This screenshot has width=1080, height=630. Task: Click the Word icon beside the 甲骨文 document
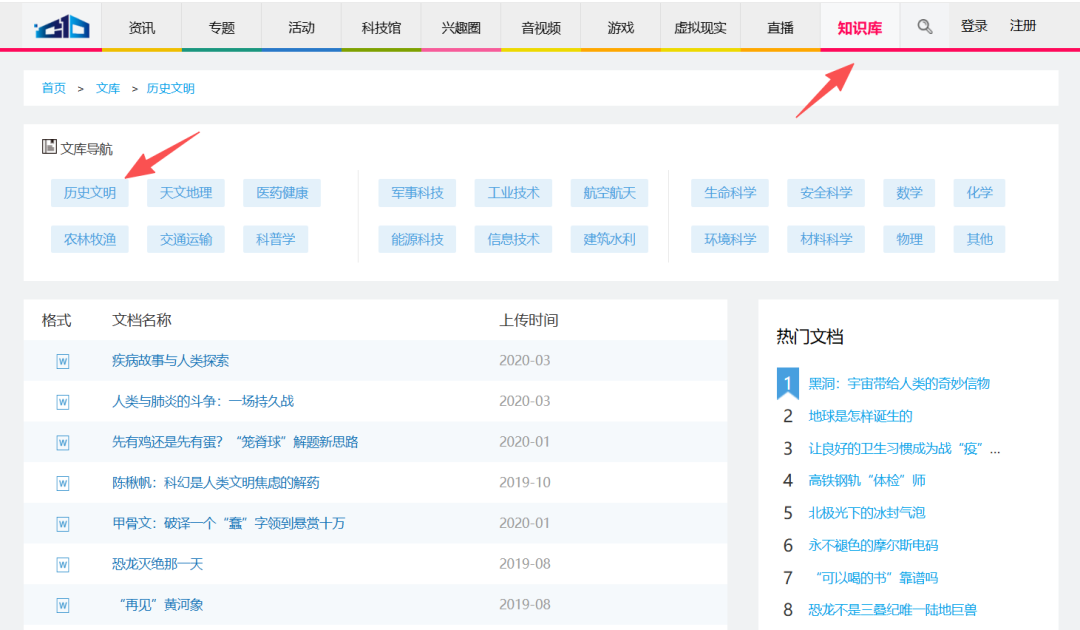coord(63,523)
